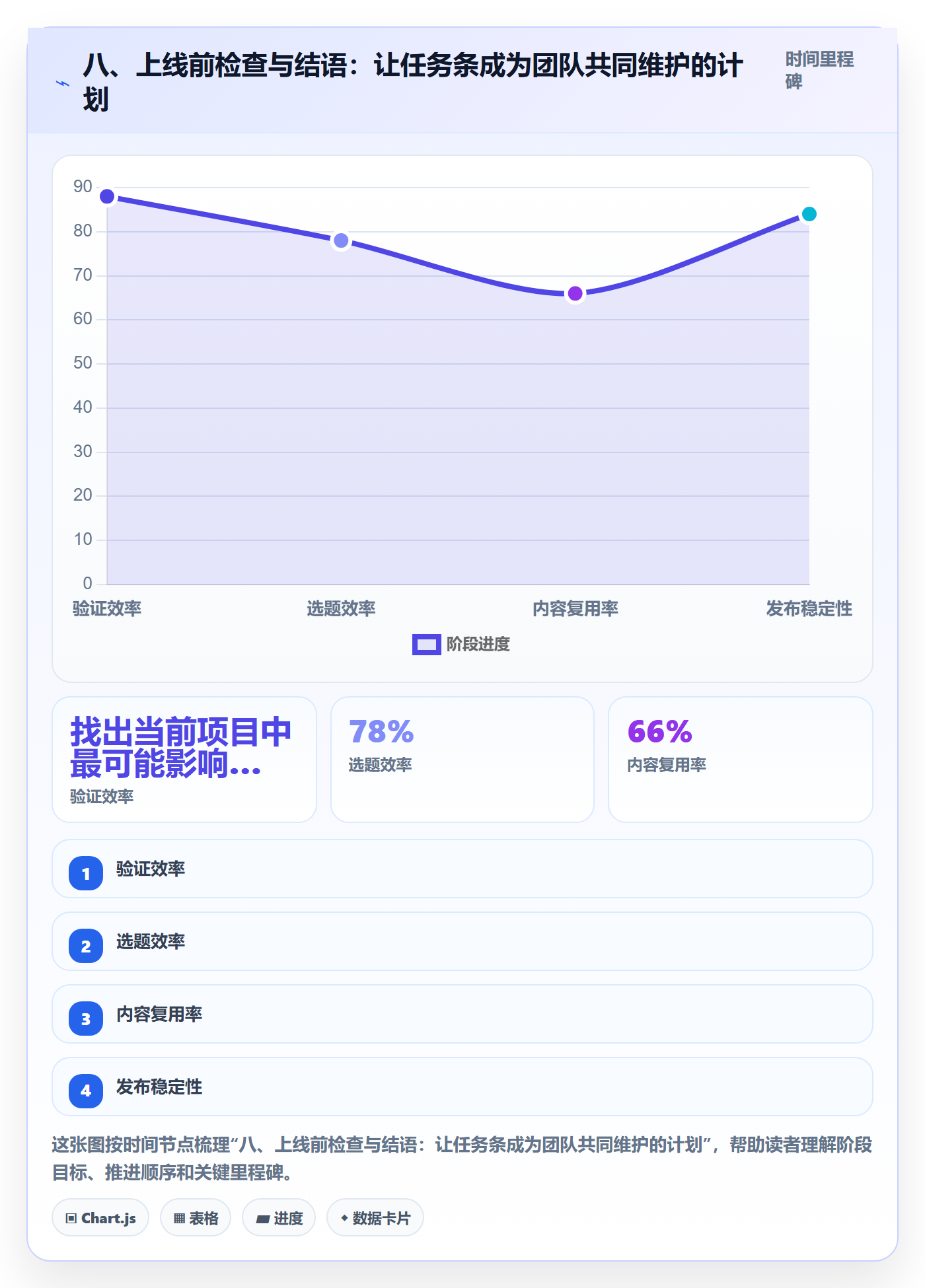Viewport: 925px width, 1288px height.
Task: Click the page title 八、上线前检查与结语
Action: tap(412, 82)
